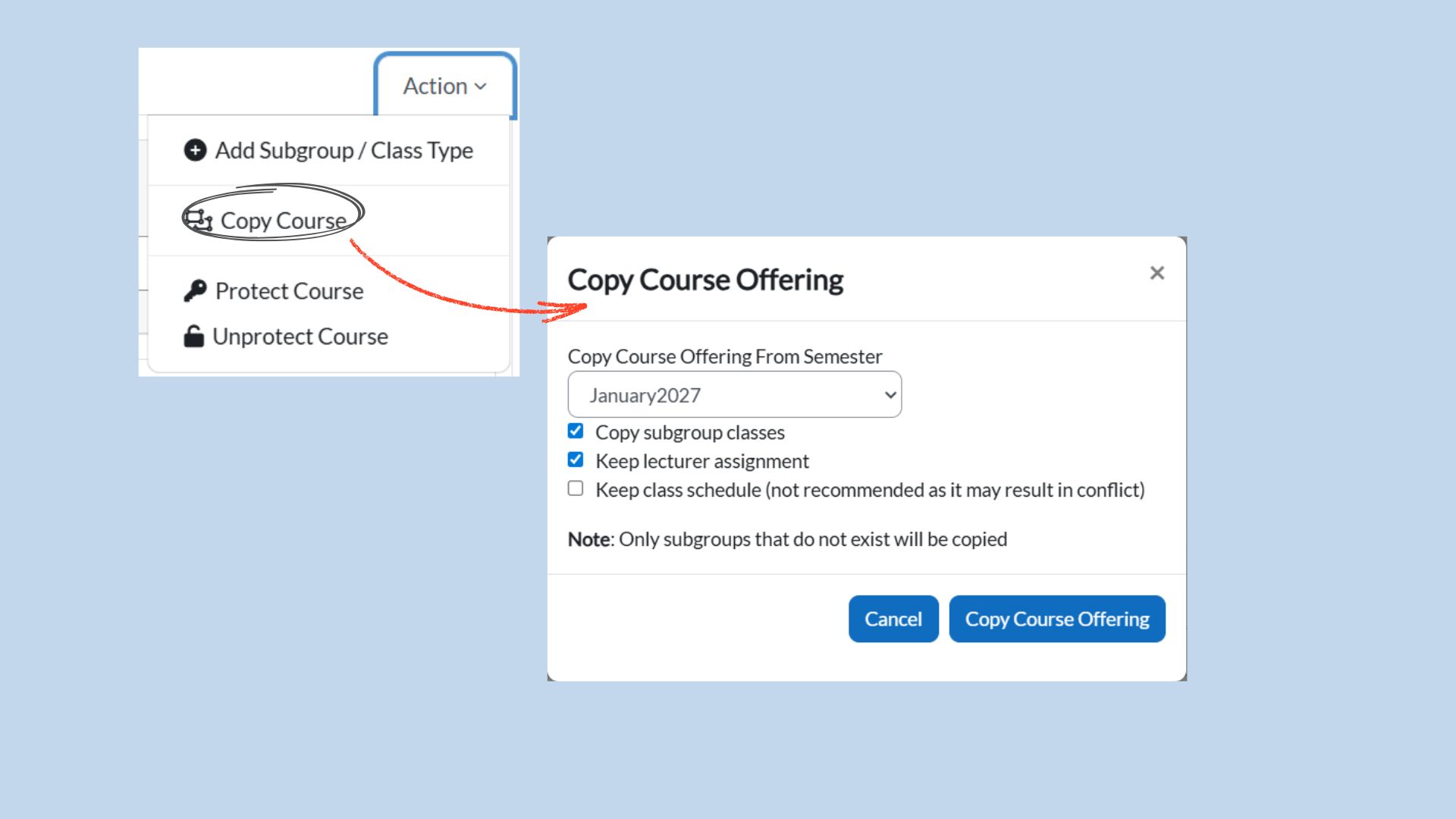Choose Add Subgroup / Class Type

(x=344, y=150)
